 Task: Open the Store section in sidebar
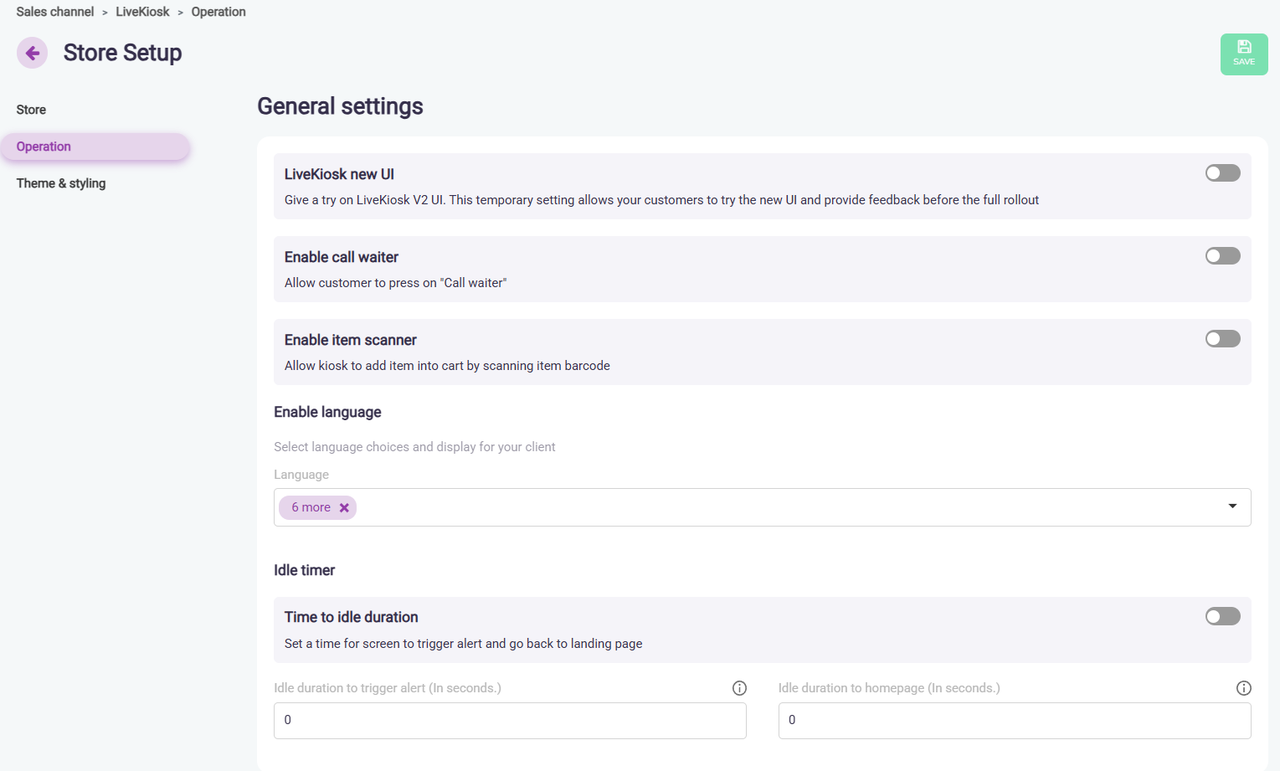[31, 110]
